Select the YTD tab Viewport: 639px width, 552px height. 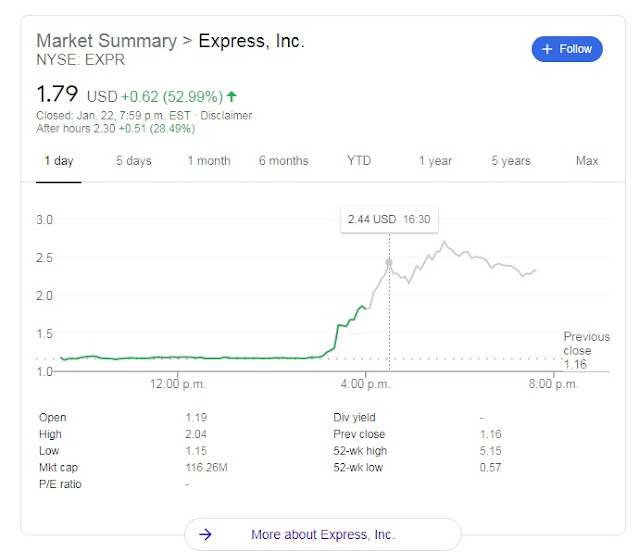point(359,161)
